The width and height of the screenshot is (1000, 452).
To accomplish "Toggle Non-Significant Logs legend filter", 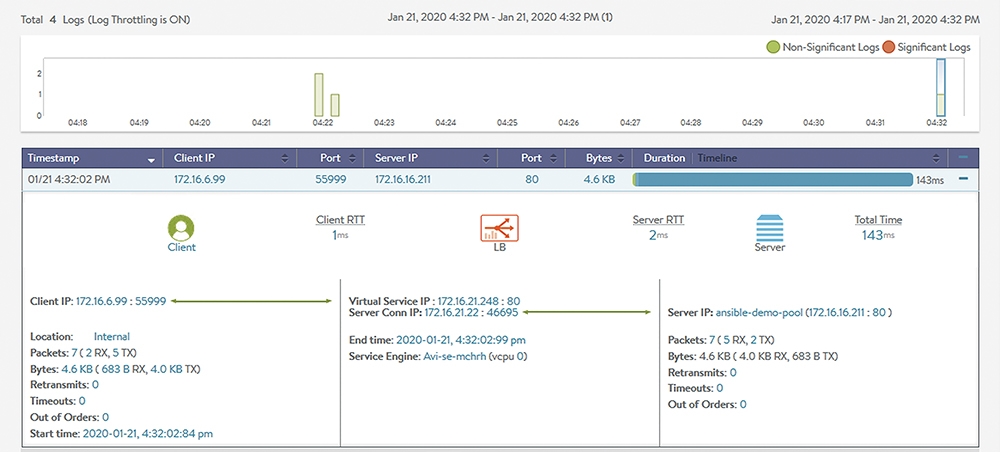I will tap(823, 47).
